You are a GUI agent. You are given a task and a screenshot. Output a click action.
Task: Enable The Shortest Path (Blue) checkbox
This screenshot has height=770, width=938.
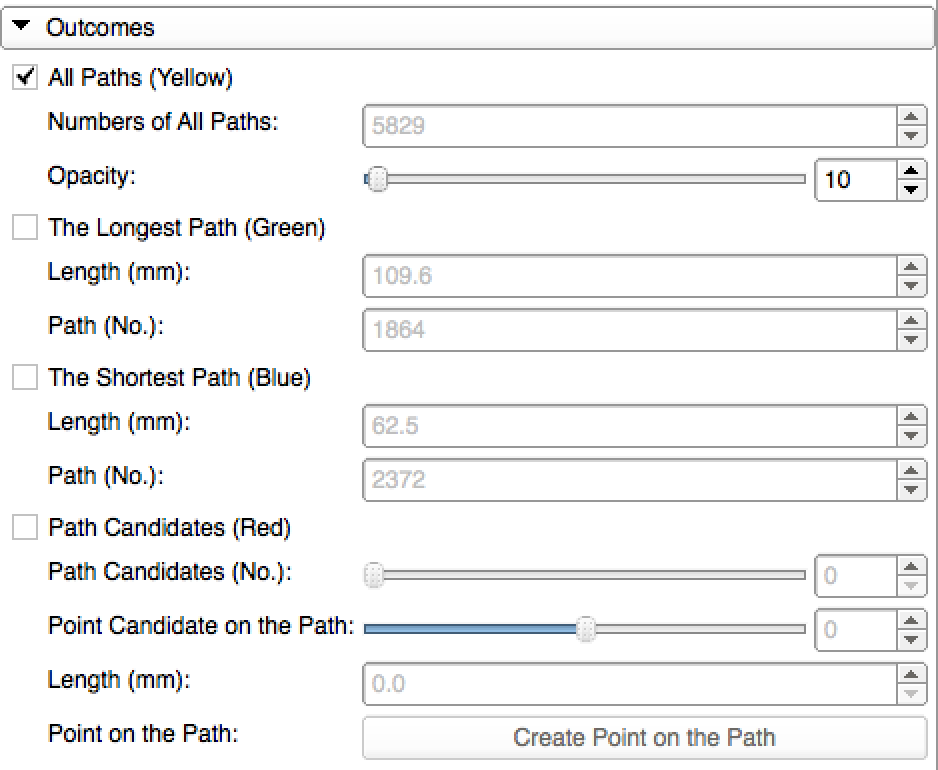point(25,378)
